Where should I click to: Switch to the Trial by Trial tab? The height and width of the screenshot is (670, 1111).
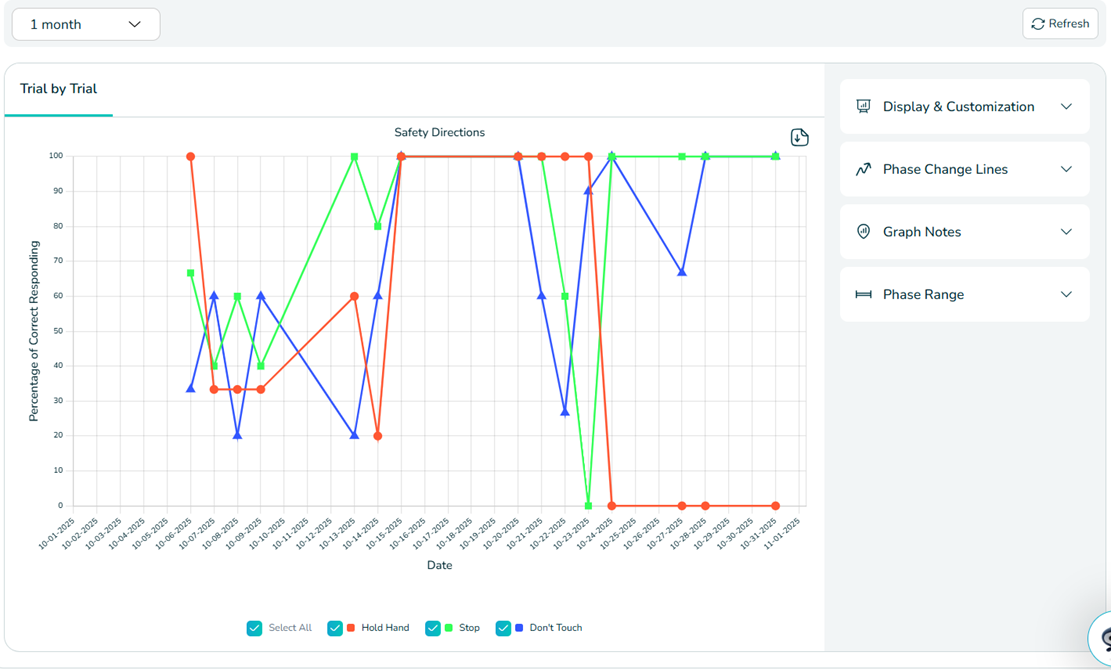(58, 89)
